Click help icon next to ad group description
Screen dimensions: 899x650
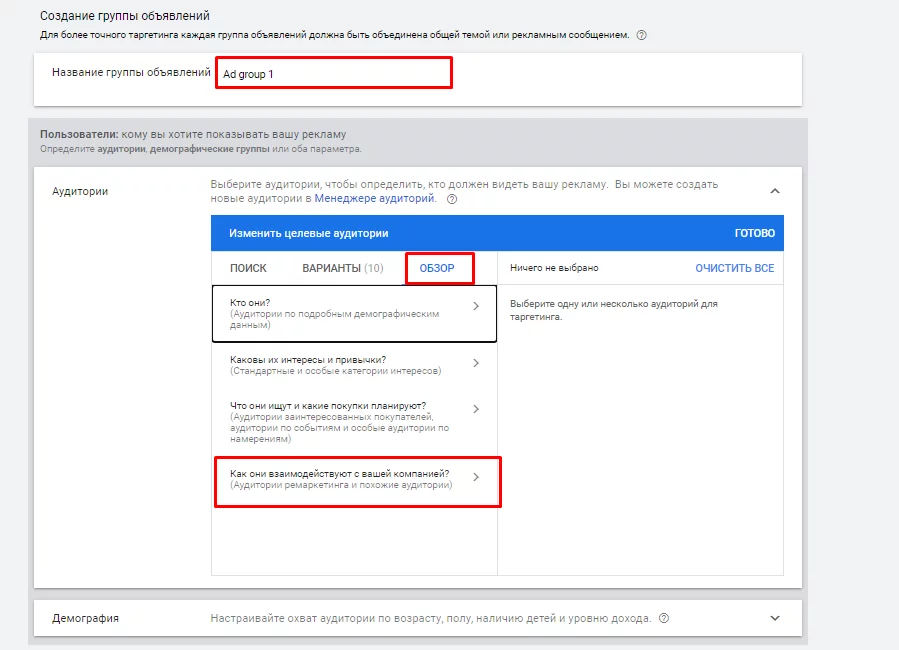point(642,35)
